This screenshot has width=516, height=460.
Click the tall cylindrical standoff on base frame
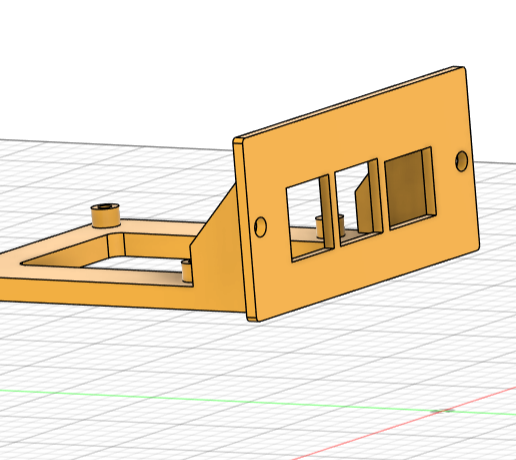(105, 215)
